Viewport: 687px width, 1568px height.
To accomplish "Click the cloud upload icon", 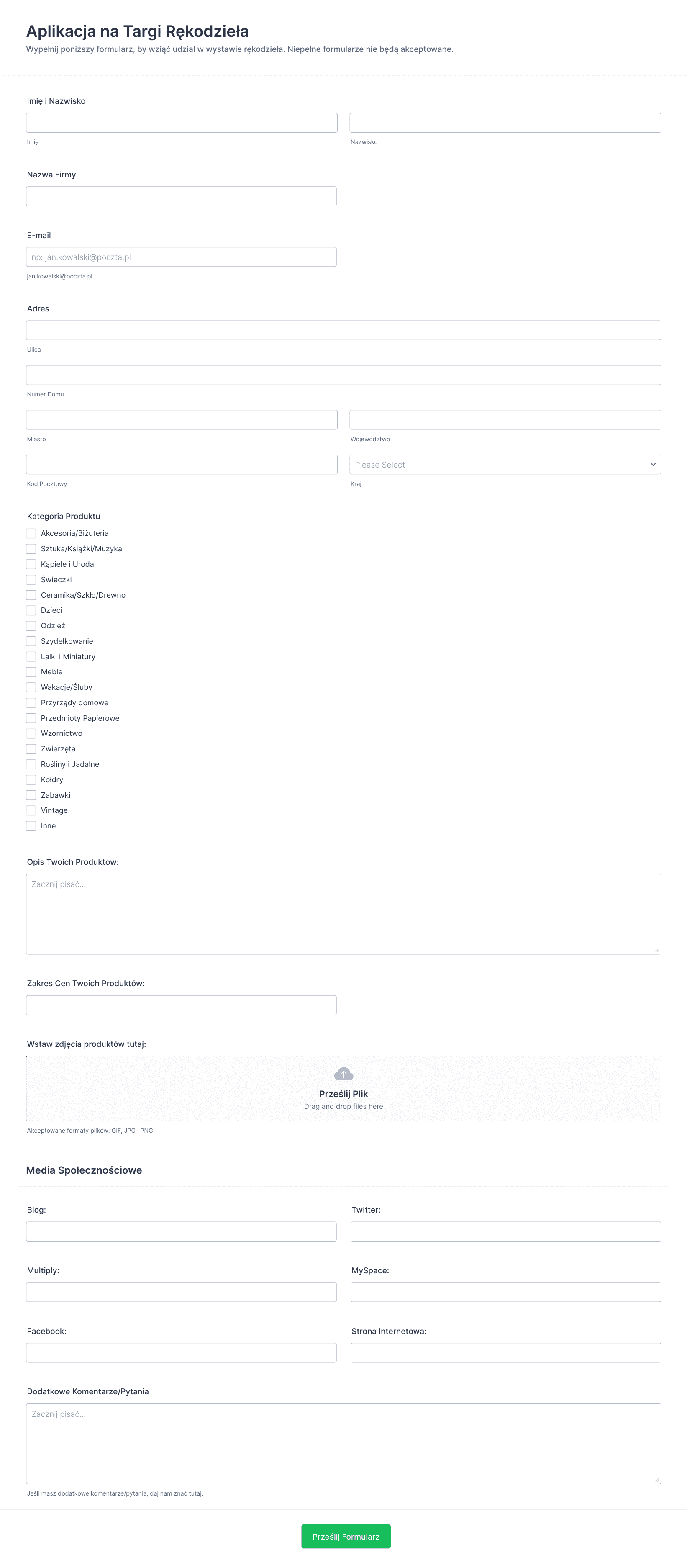I will (x=344, y=1074).
